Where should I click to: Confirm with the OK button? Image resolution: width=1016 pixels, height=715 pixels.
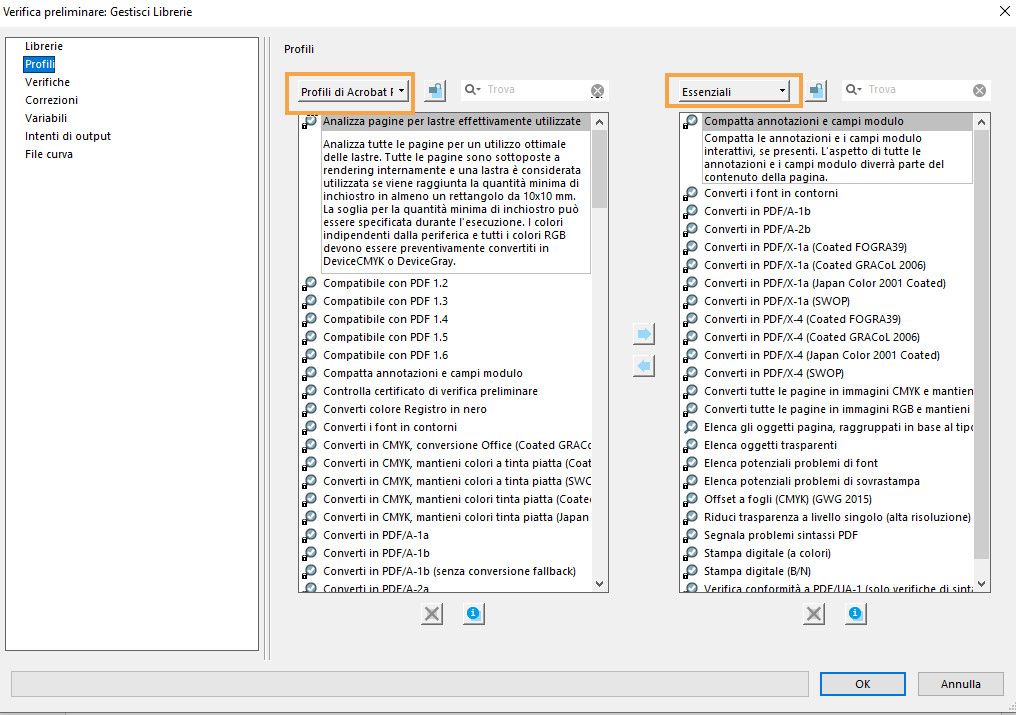point(862,684)
